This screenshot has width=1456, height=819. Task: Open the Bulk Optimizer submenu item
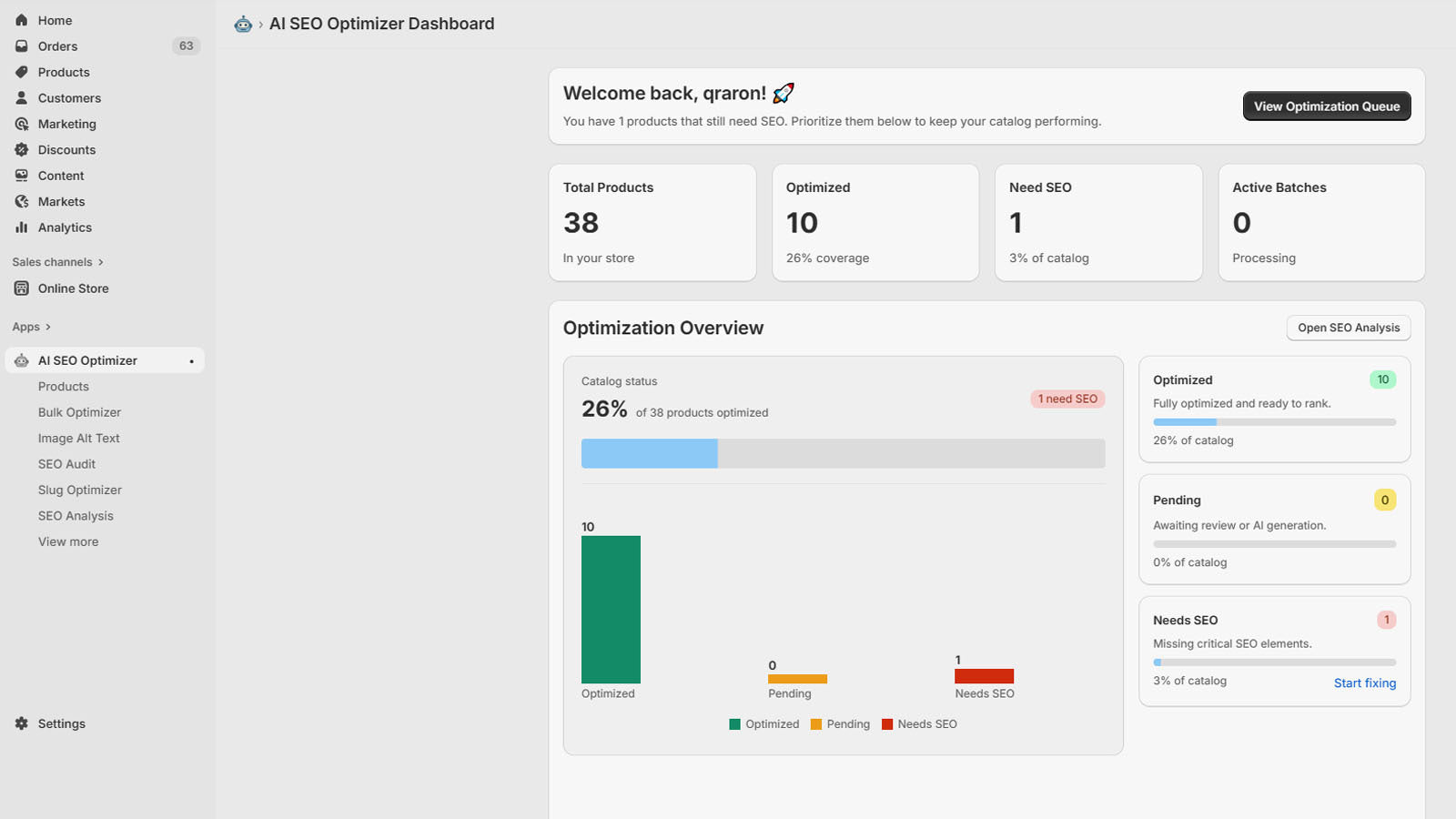(79, 412)
